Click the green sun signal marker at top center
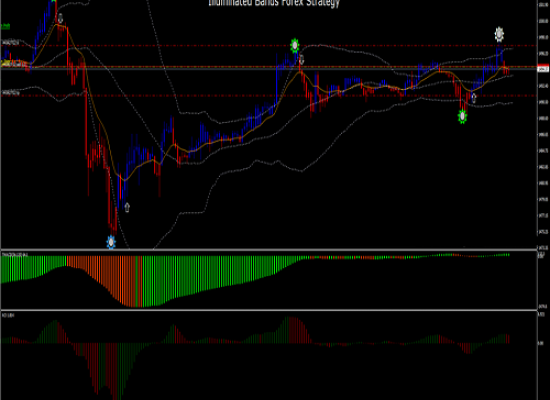550x400 pixels. tap(295, 46)
